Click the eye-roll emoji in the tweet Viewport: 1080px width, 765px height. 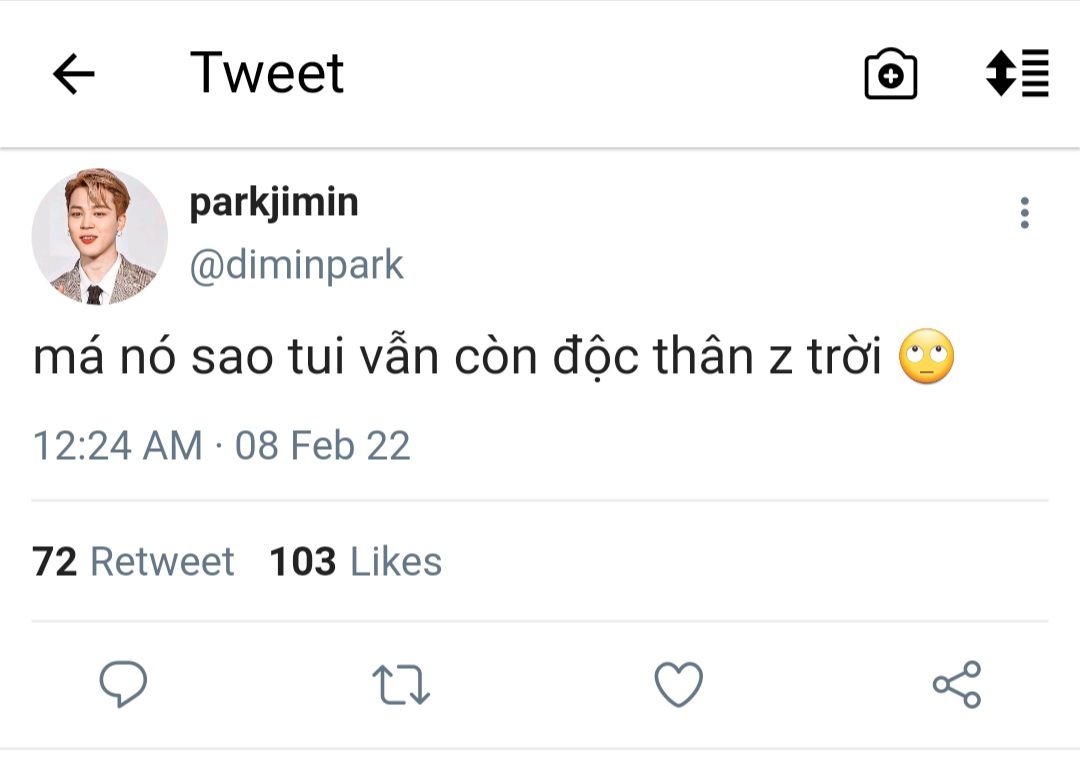[927, 359]
